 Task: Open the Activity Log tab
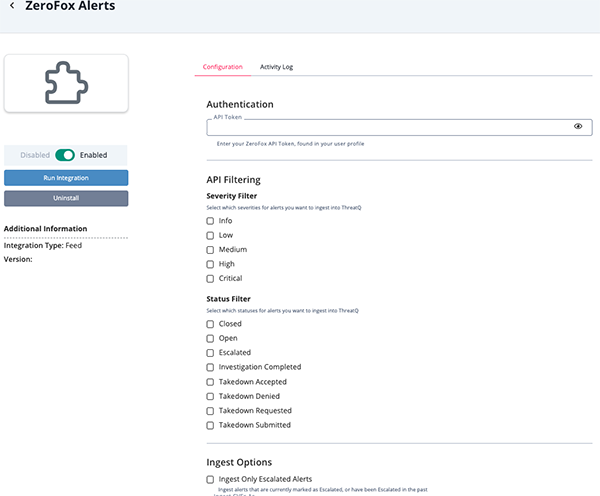point(276,67)
